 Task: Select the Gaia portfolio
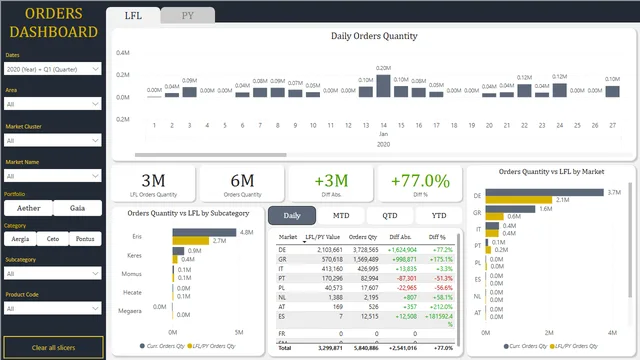click(78, 208)
